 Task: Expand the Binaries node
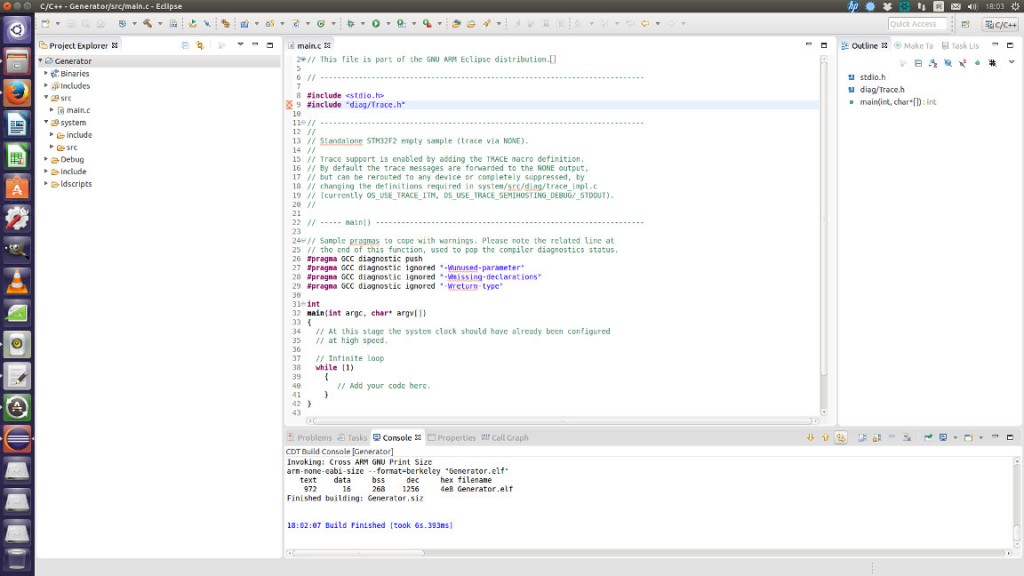coord(46,73)
